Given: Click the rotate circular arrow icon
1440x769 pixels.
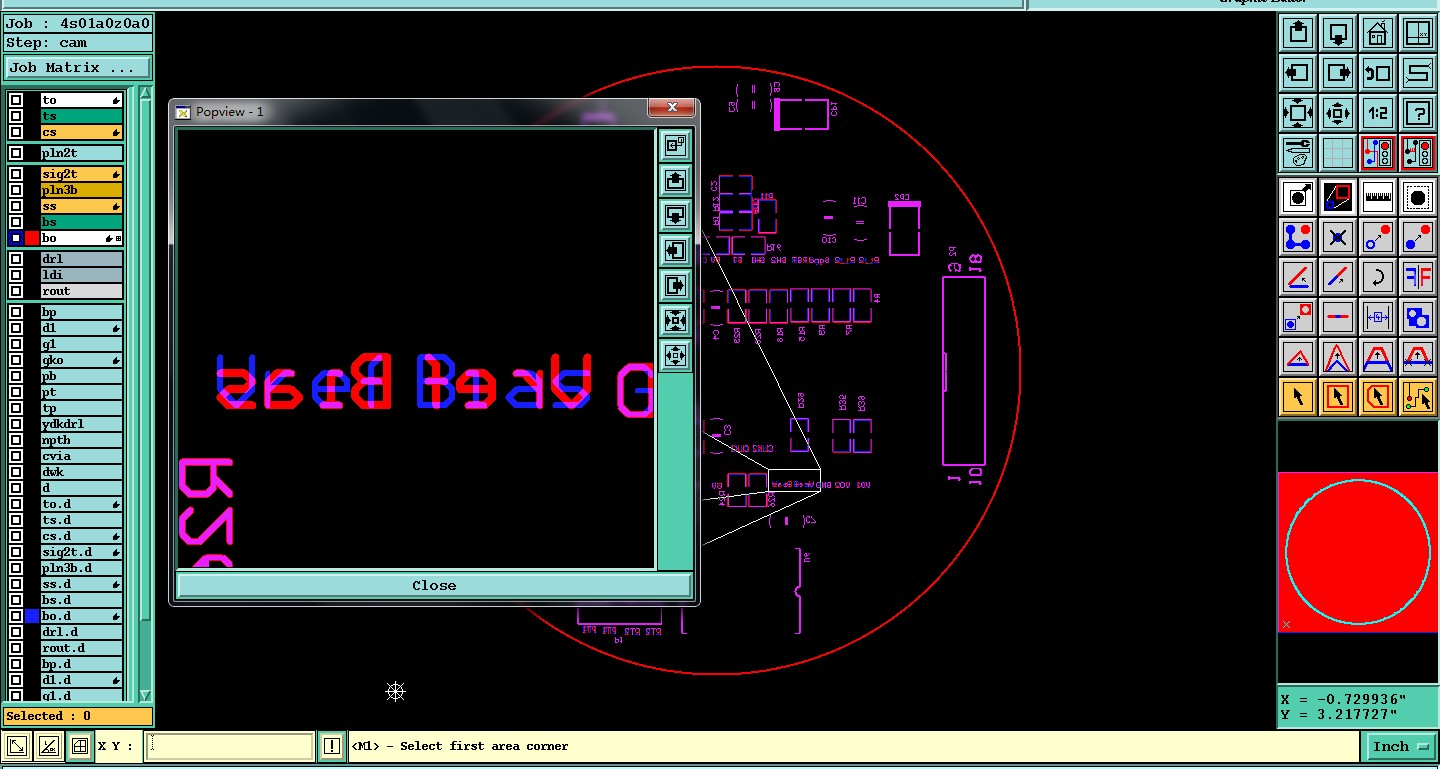Looking at the screenshot, I should click(x=1378, y=277).
